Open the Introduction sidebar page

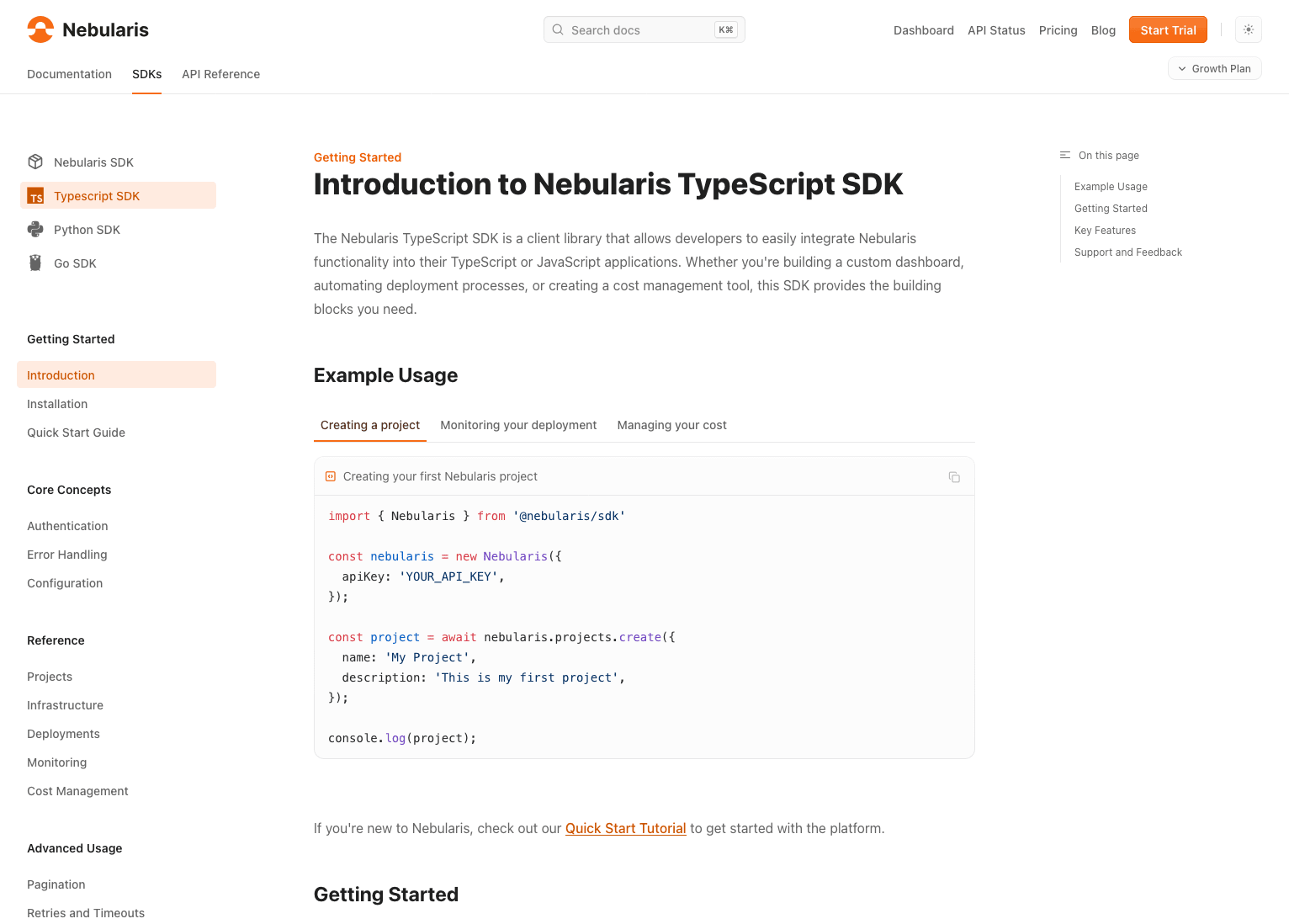pos(116,374)
